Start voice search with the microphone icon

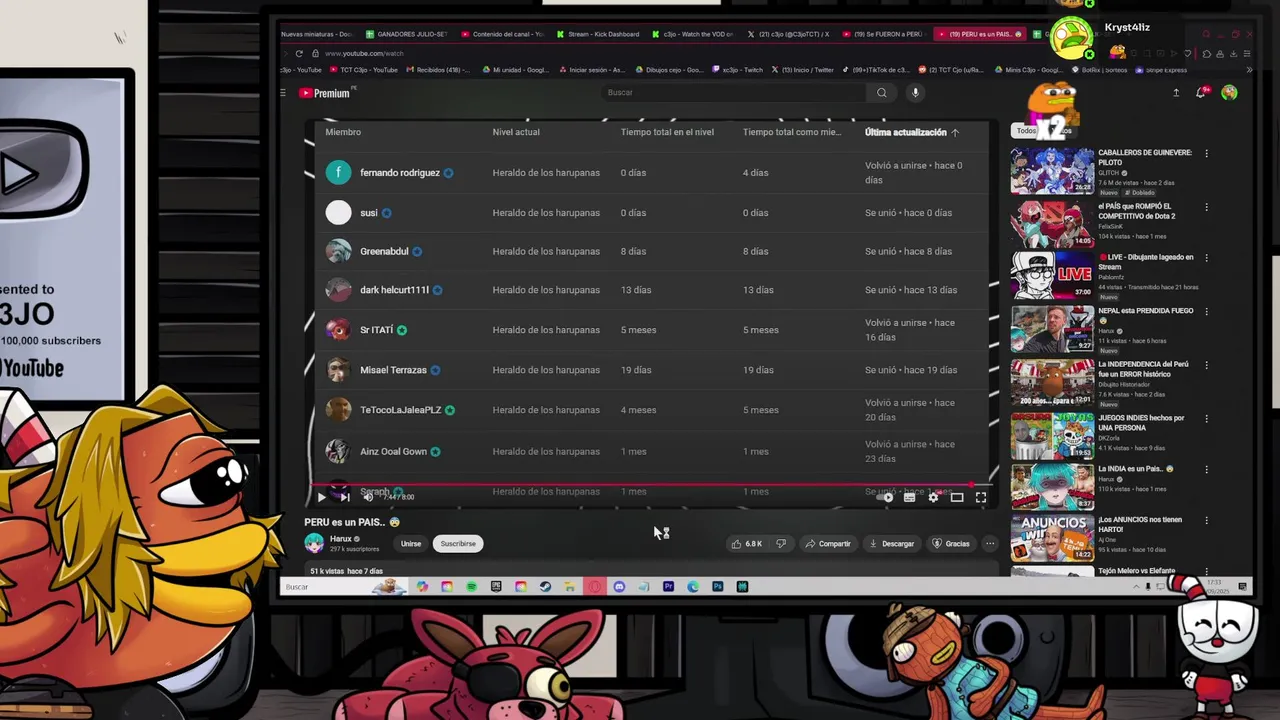click(915, 92)
